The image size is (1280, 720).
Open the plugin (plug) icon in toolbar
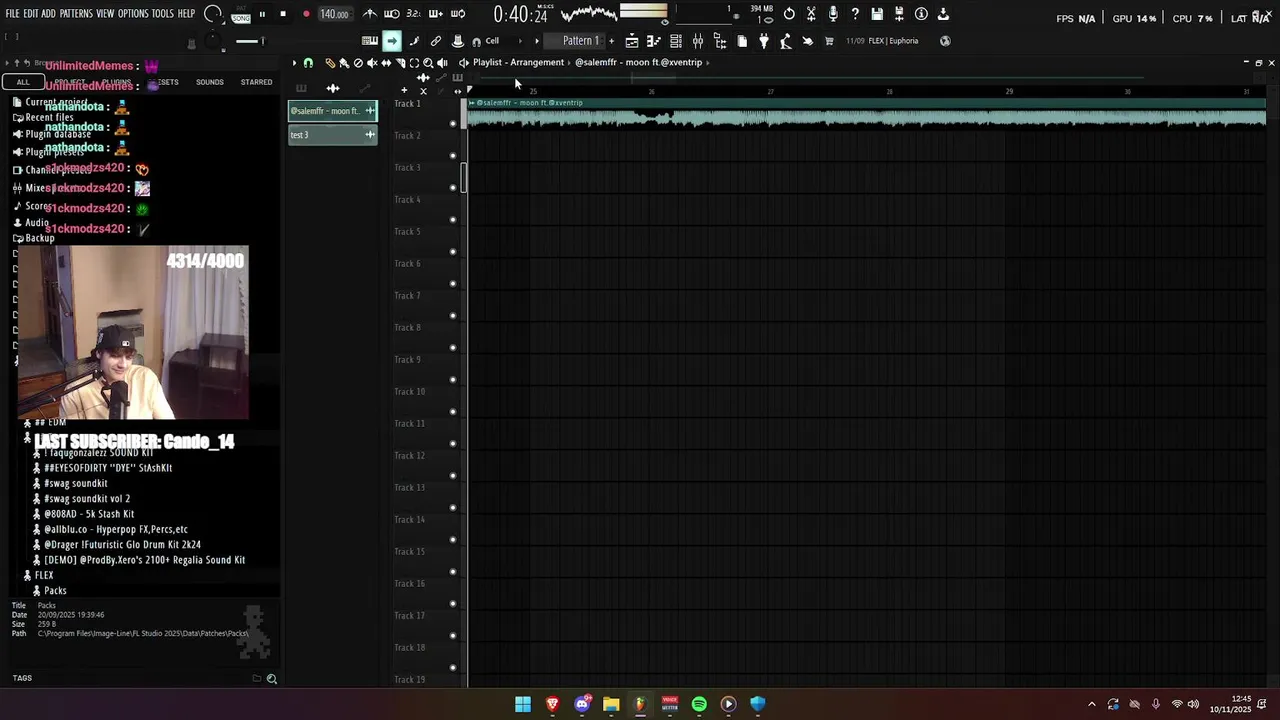(x=764, y=41)
